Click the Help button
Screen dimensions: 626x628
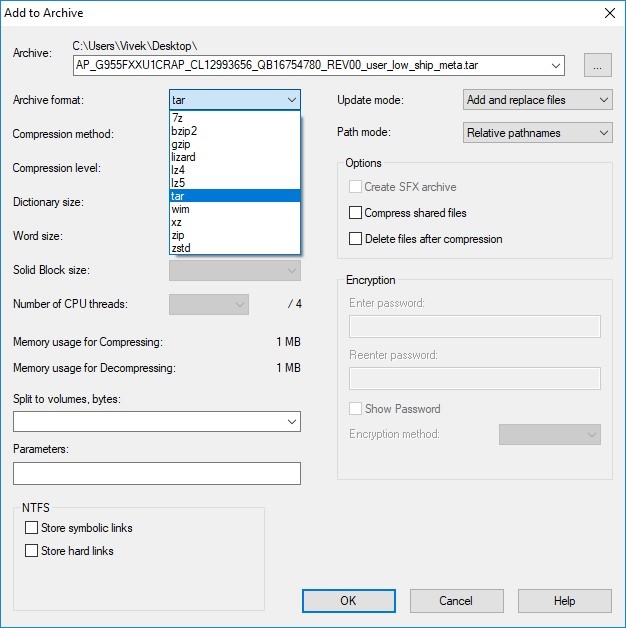(x=565, y=601)
